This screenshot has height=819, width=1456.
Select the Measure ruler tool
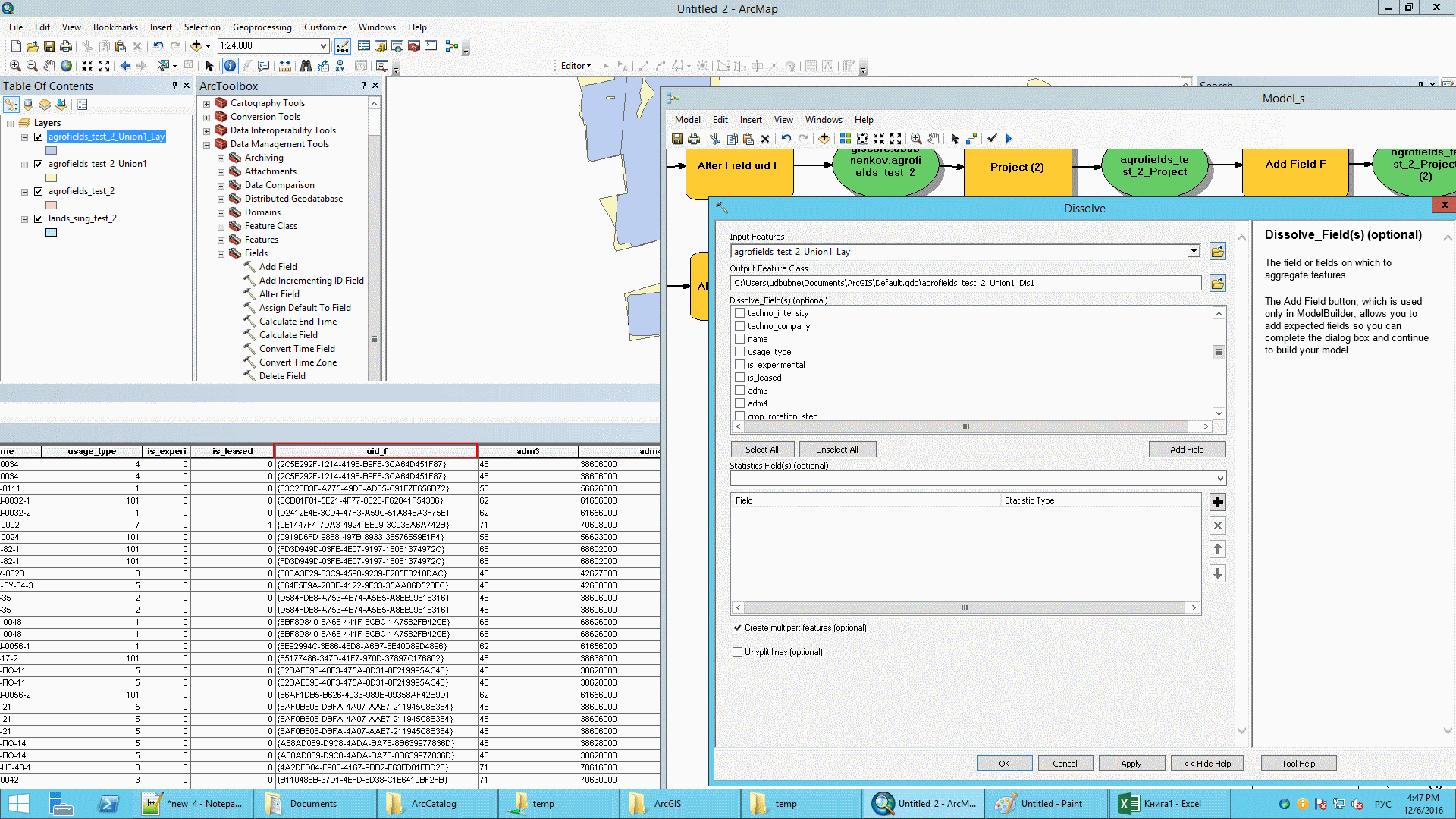[x=285, y=66]
